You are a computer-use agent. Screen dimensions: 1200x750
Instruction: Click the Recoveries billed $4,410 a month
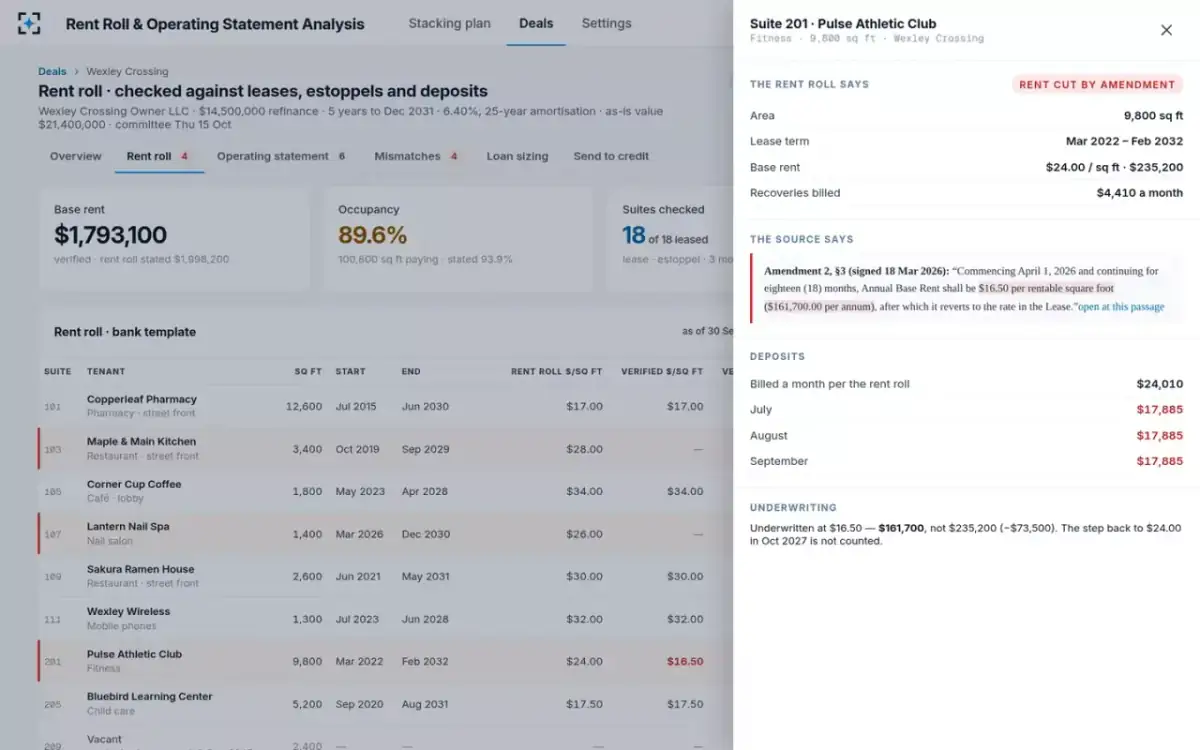1140,193
